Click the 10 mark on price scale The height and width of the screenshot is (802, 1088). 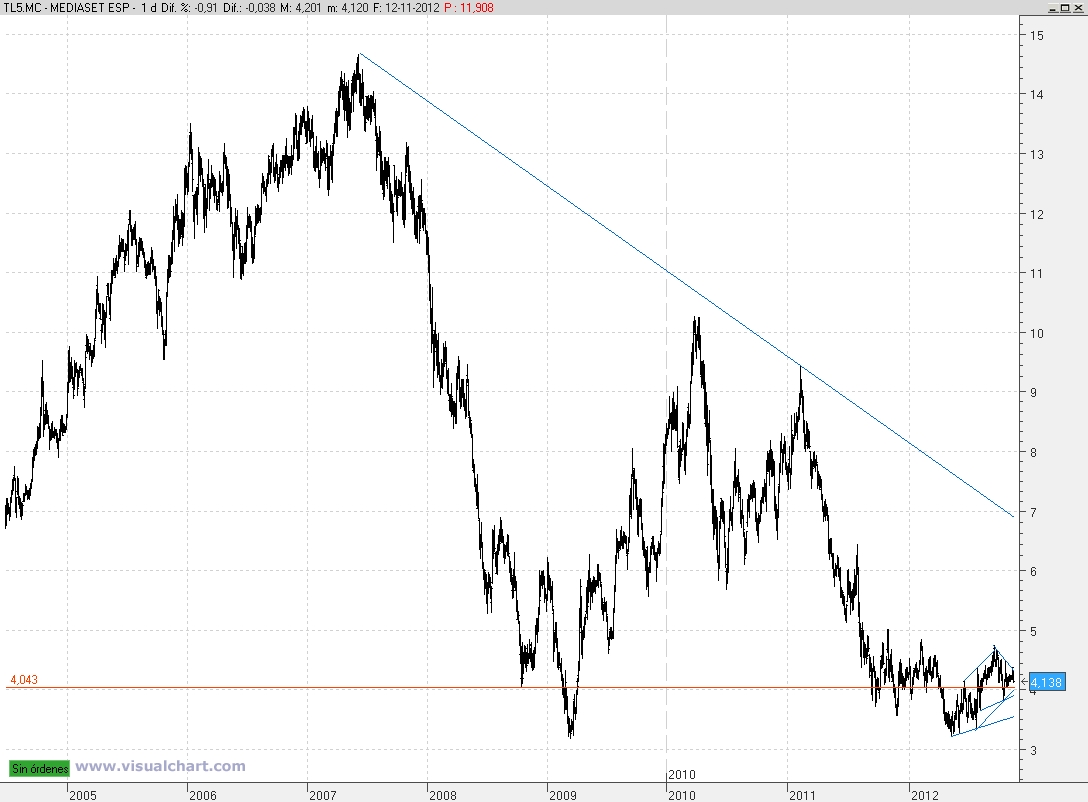1037,333
